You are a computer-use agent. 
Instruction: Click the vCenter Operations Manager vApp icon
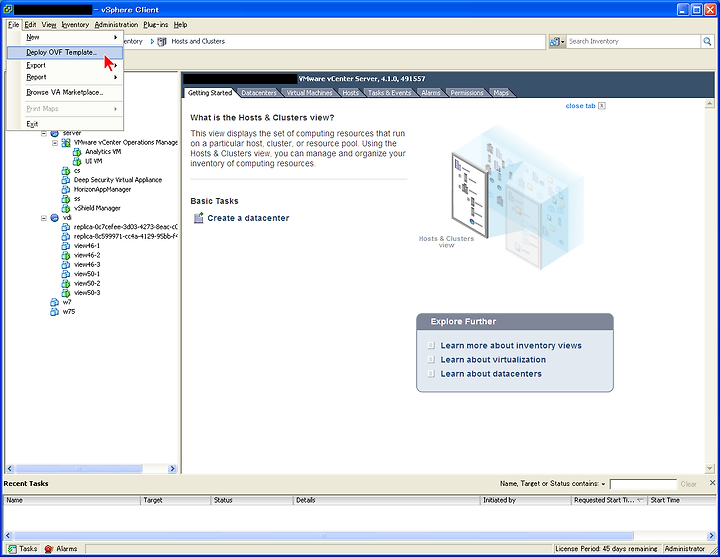(66, 143)
